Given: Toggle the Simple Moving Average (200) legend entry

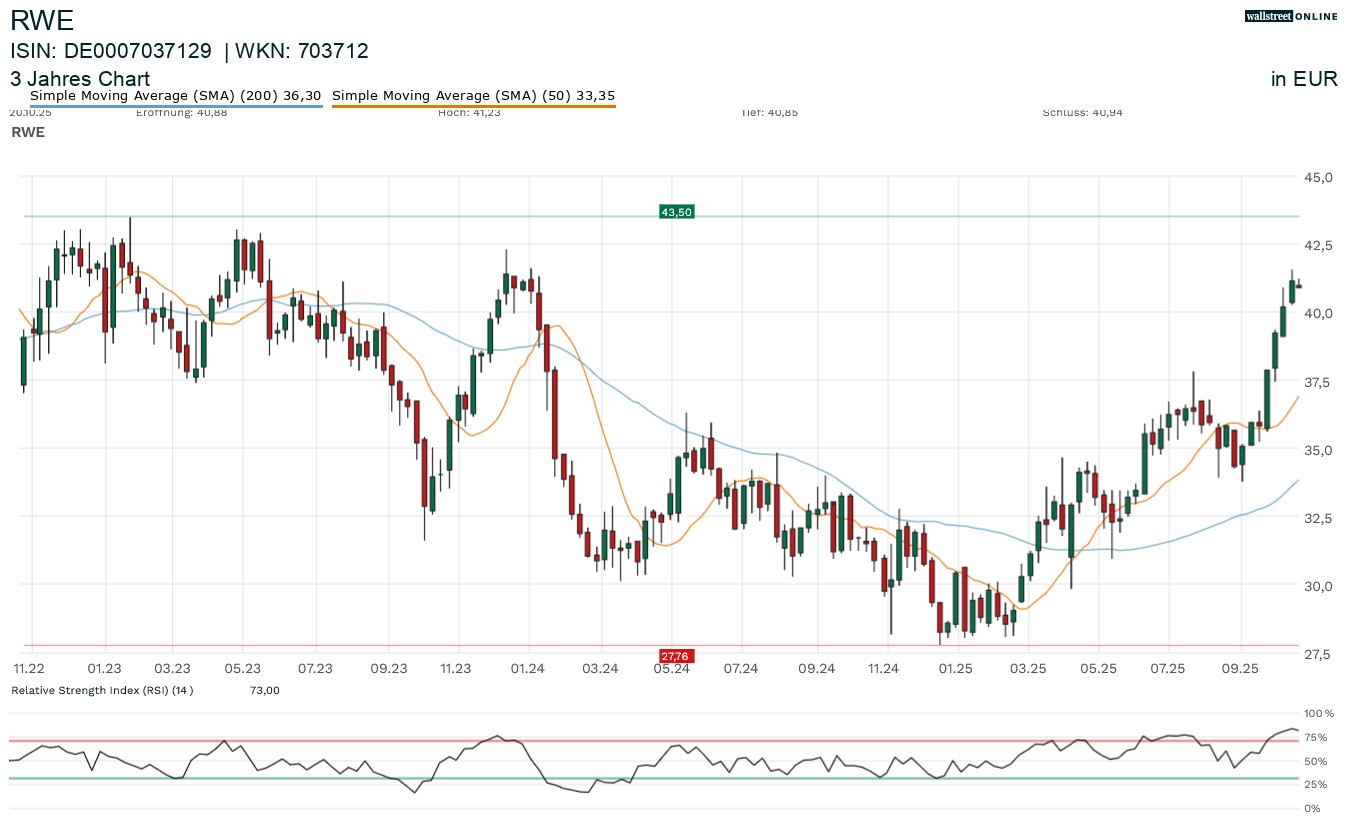Looking at the screenshot, I should tap(176, 96).
